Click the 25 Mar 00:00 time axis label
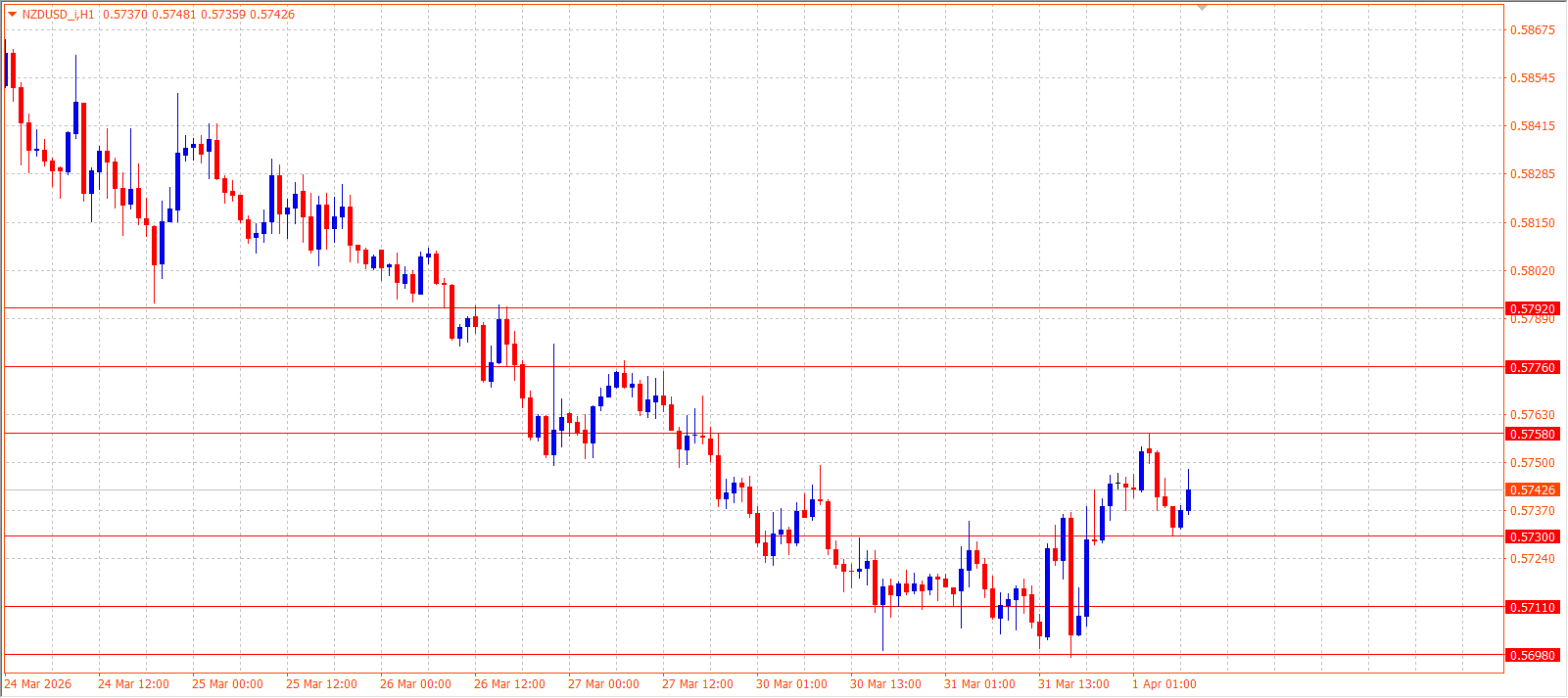The width and height of the screenshot is (1568, 698). 227,684
